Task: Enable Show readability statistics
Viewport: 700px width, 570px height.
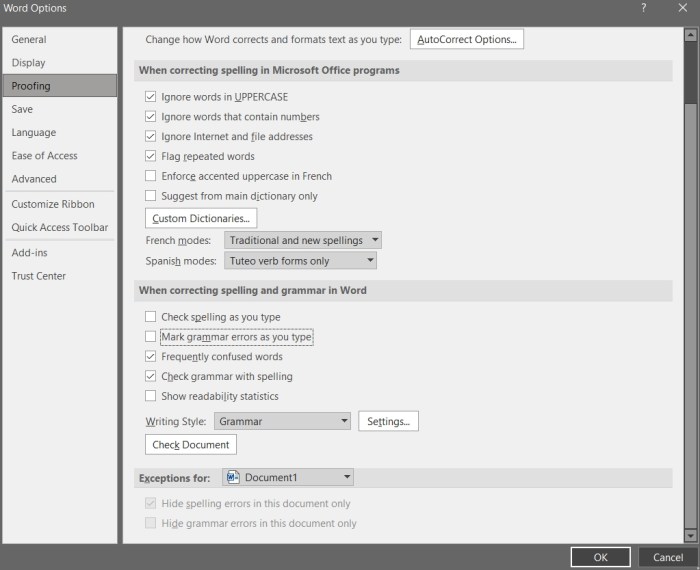Action: 150,396
